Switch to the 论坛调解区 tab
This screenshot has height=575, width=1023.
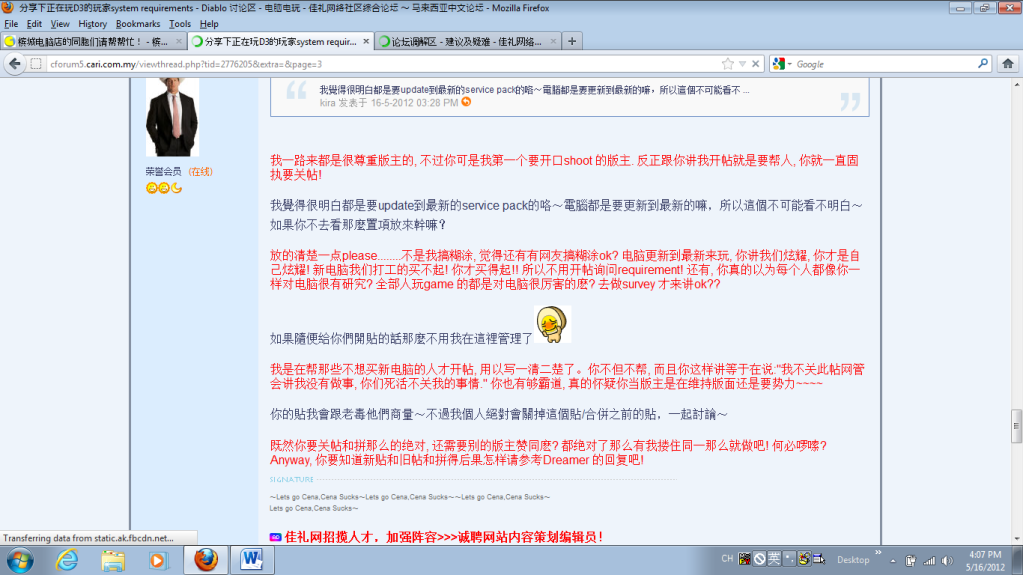coord(467,41)
